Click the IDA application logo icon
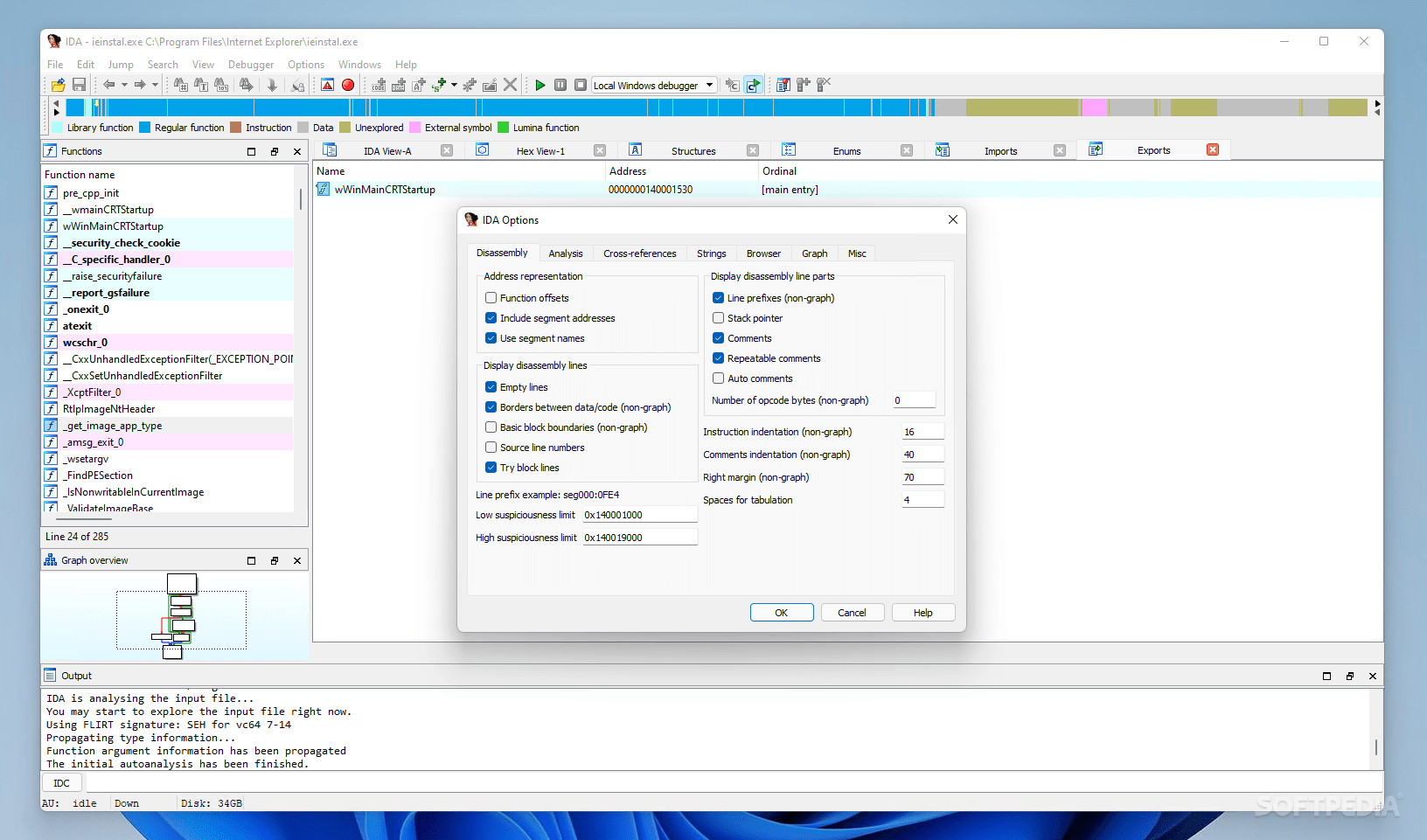Image resolution: width=1427 pixels, height=840 pixels. 54,41
